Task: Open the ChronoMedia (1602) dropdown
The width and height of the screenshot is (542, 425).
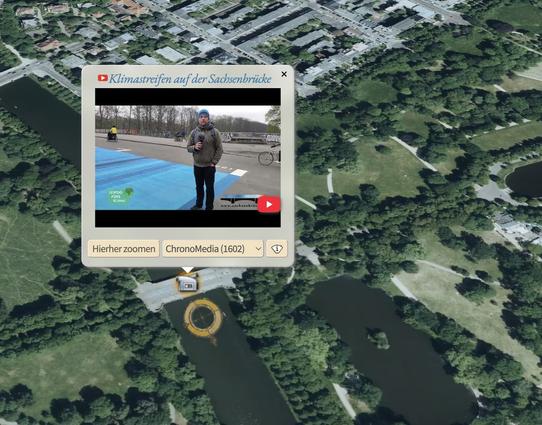Action: pyautogui.click(x=213, y=248)
